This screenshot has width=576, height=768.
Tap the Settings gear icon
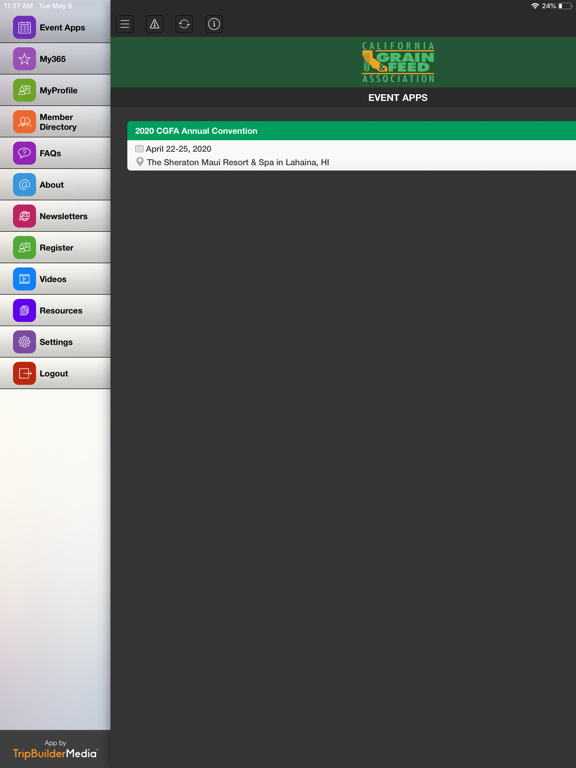point(24,342)
